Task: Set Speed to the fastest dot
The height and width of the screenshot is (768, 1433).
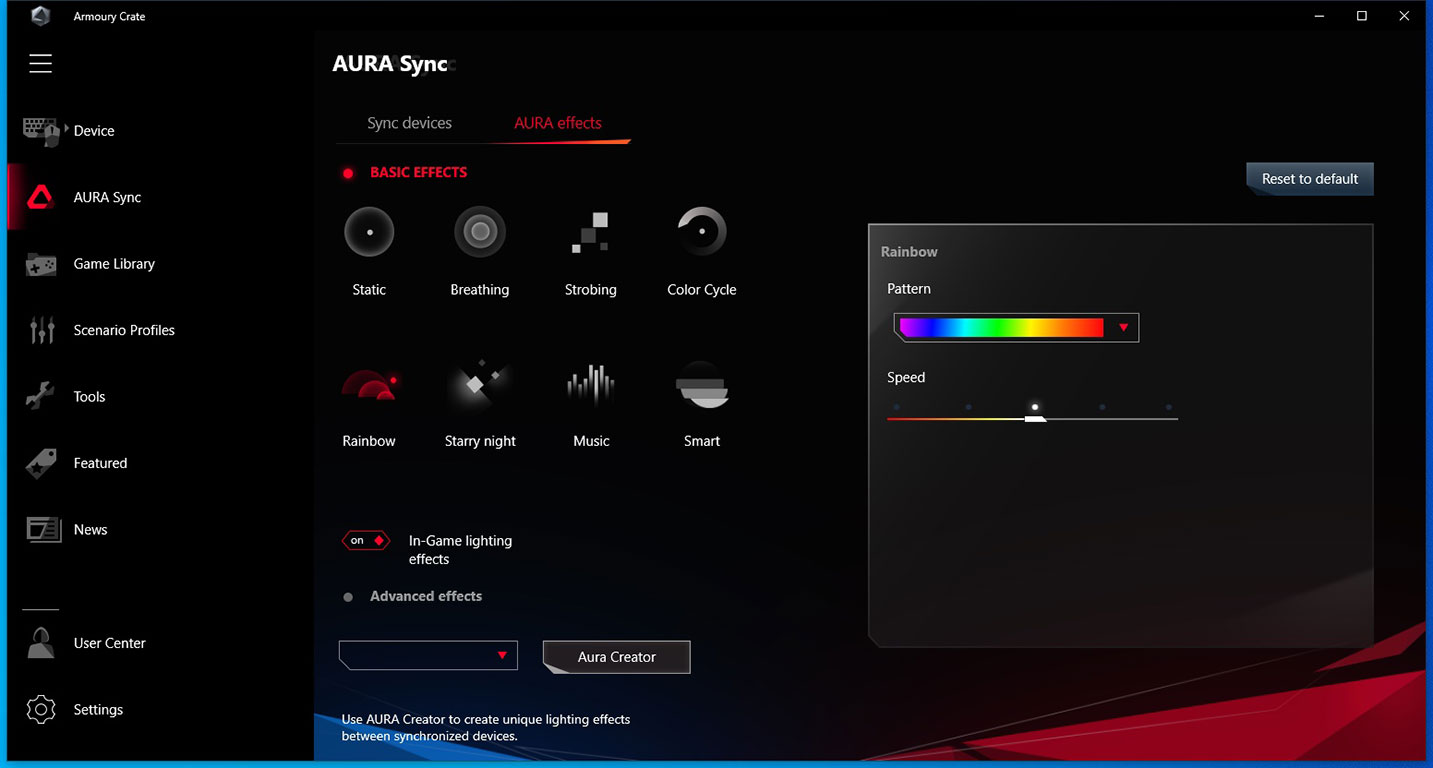Action: (x=1169, y=407)
